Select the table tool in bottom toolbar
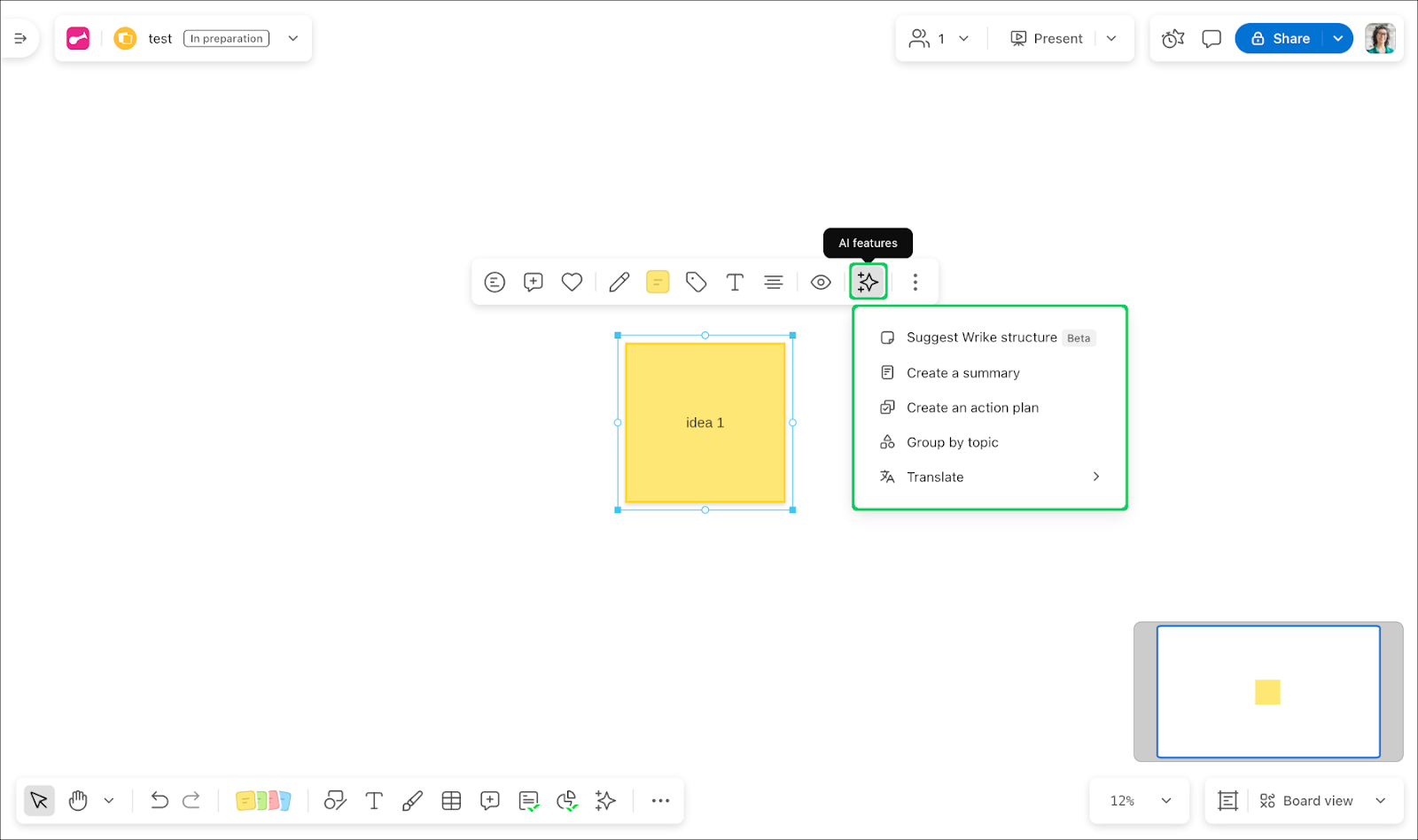The width and height of the screenshot is (1418, 840). point(451,800)
